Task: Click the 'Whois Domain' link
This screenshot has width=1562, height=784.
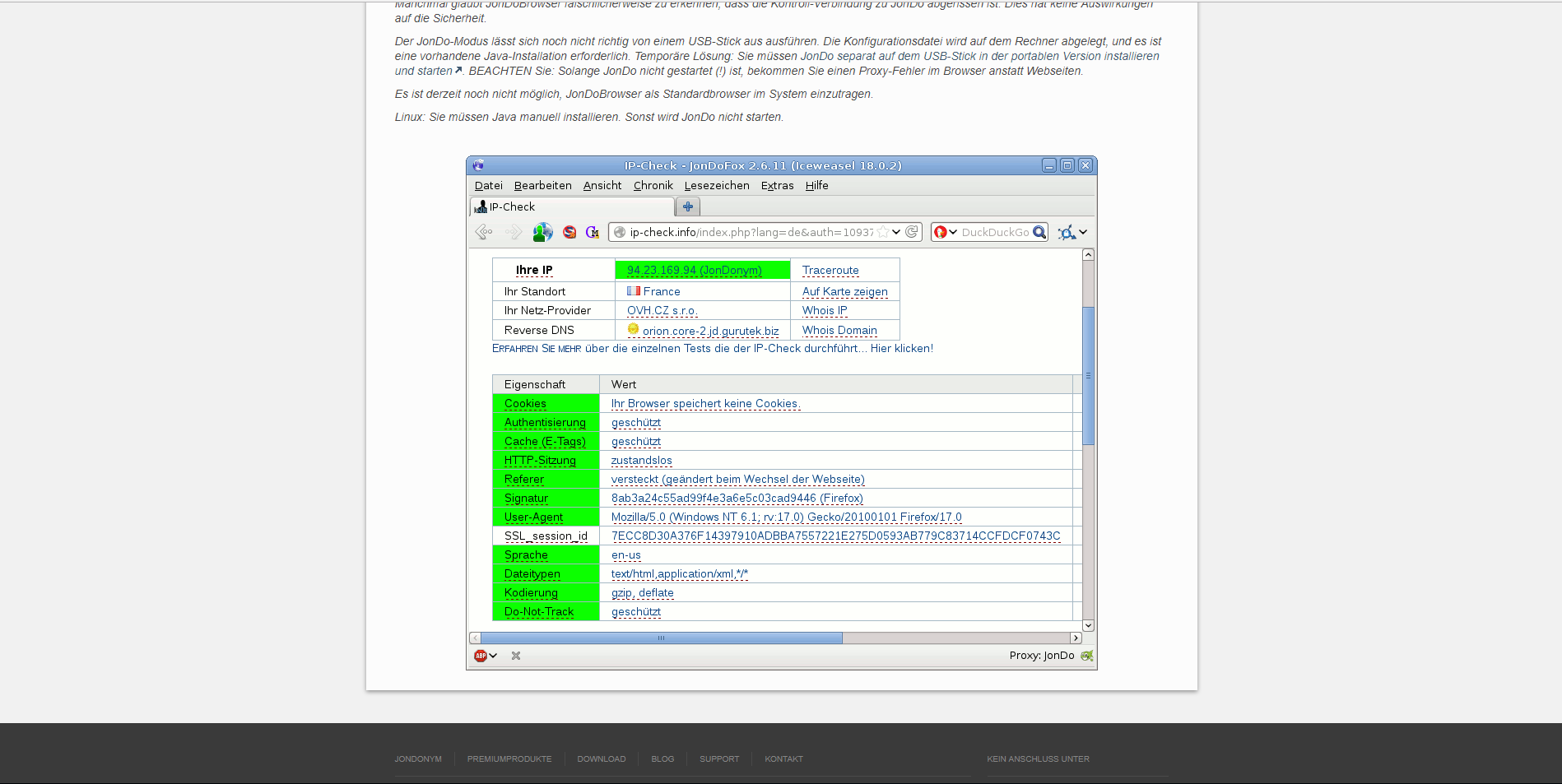Action: pos(839,330)
